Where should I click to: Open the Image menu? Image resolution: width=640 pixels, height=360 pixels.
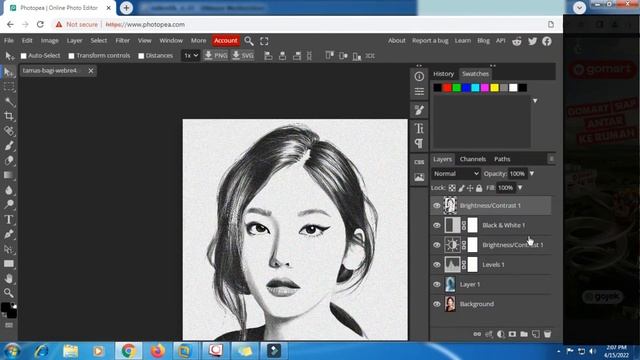point(49,40)
